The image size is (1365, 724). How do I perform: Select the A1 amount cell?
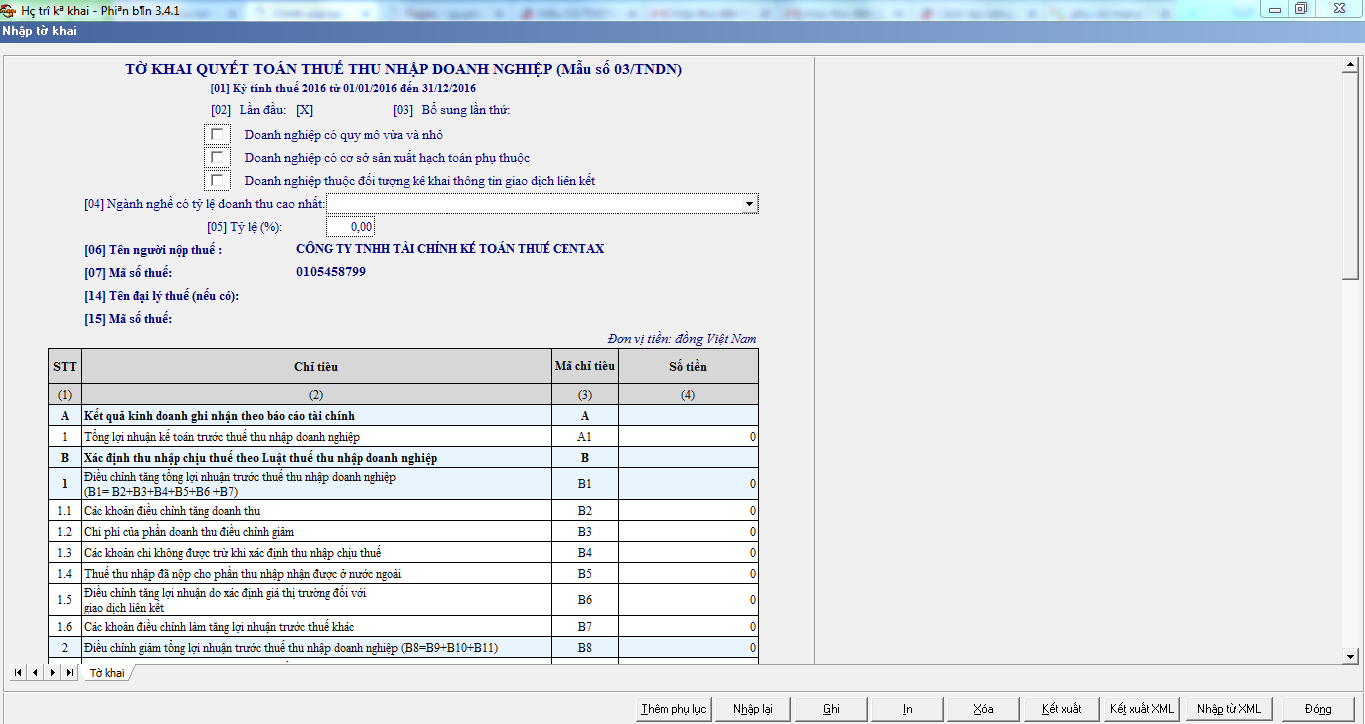[688, 437]
